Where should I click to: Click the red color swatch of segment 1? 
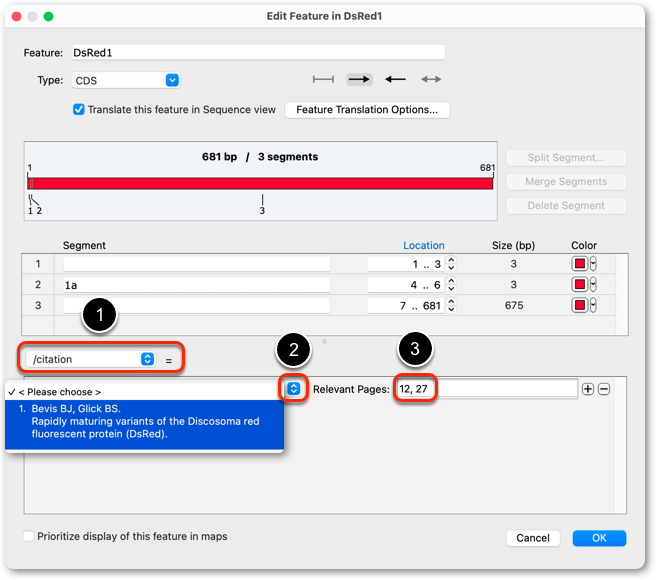[579, 264]
